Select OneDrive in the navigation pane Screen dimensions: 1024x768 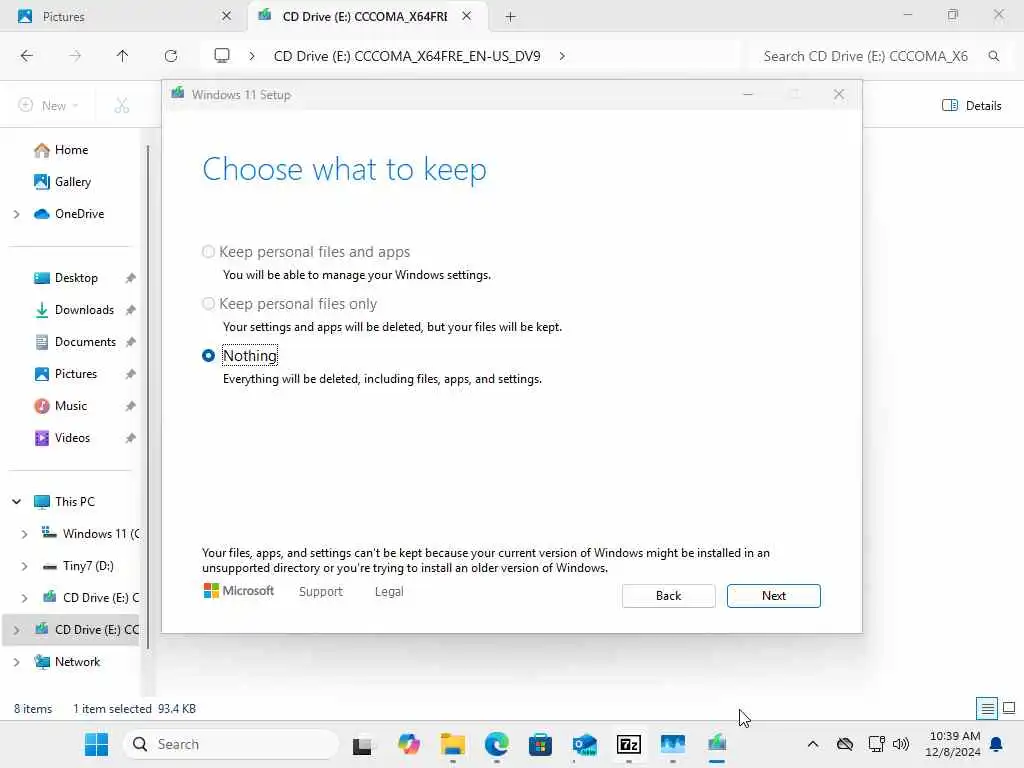tap(69, 214)
